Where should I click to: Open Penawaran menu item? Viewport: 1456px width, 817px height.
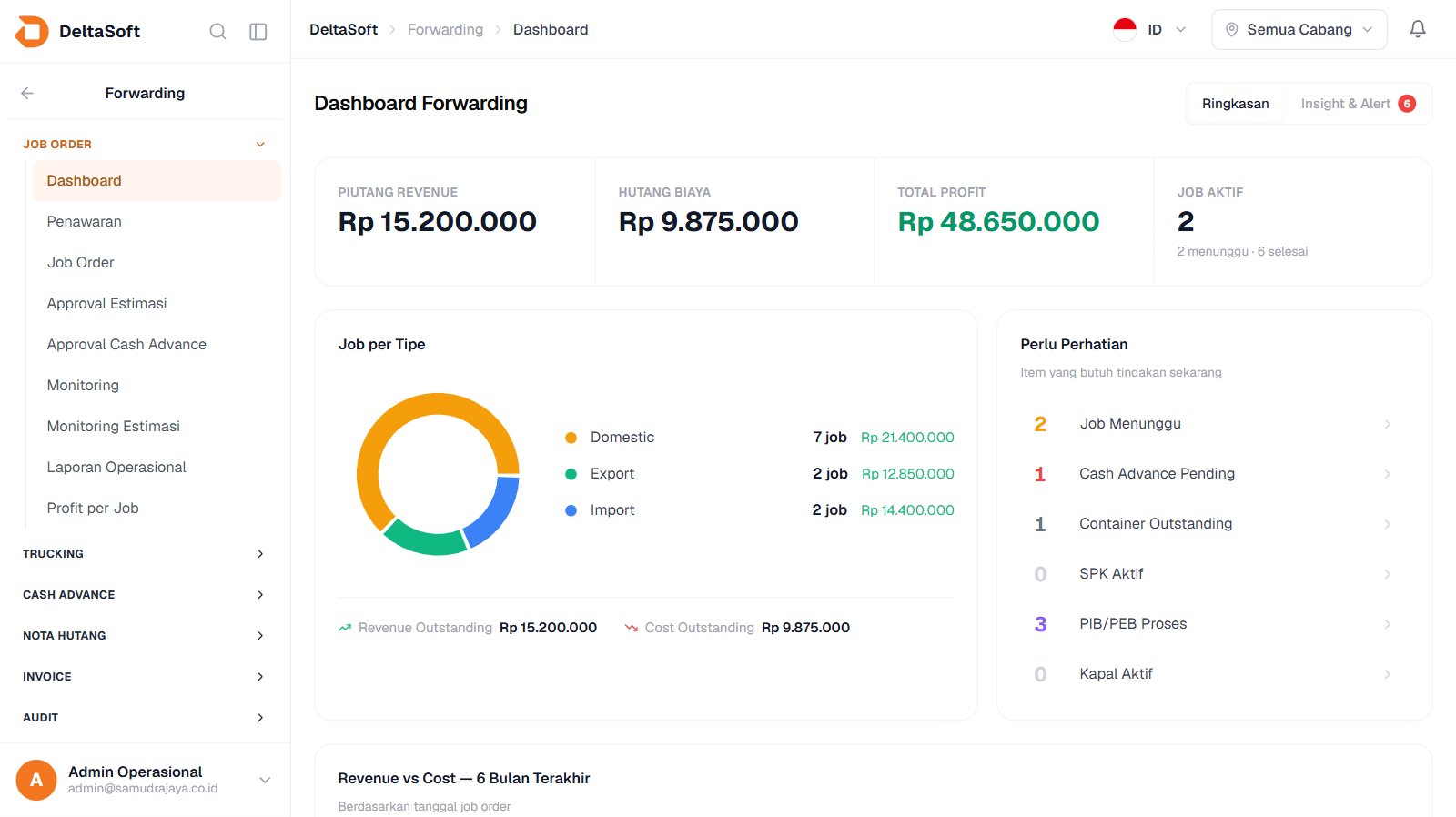coord(157,221)
